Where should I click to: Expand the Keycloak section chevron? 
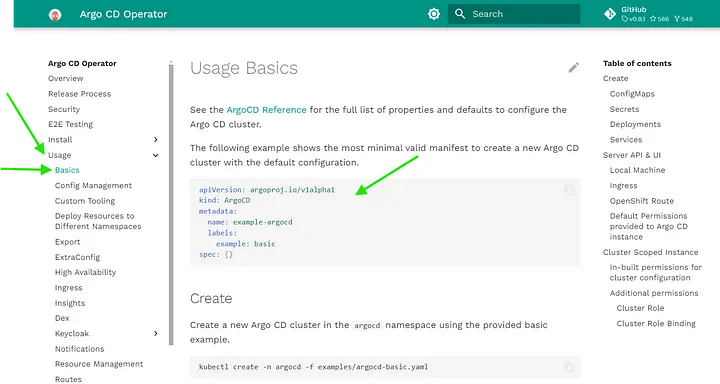[x=156, y=333]
